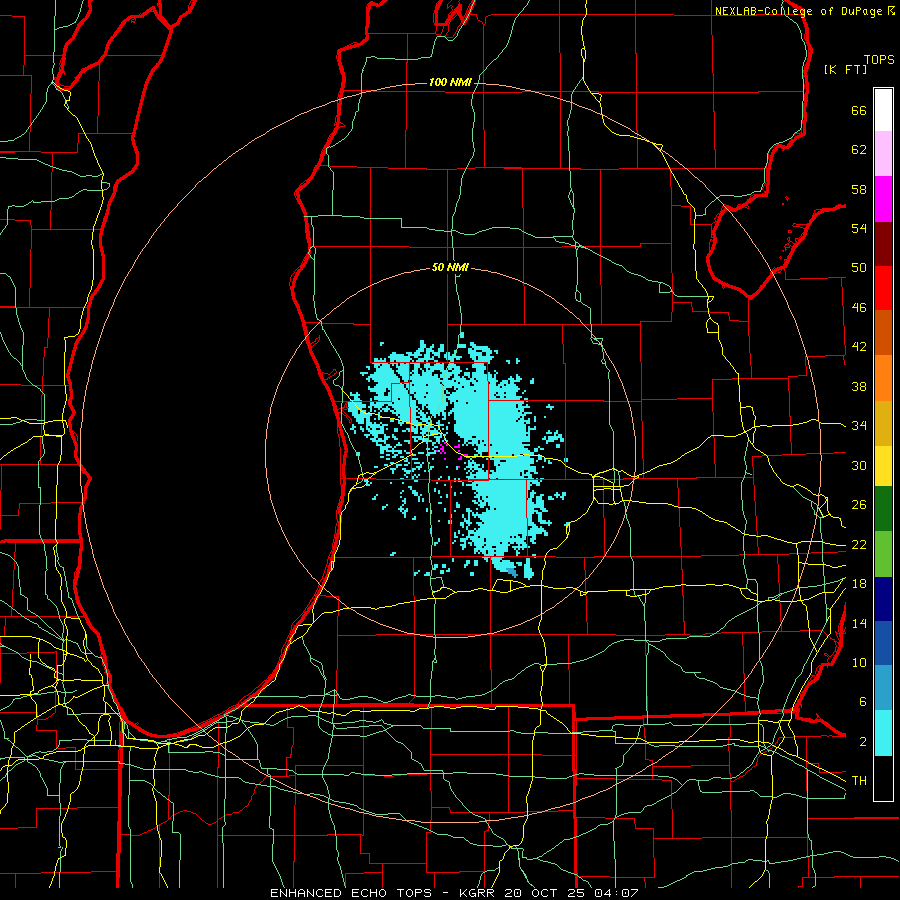Viewport: 900px width, 900px height.
Task: Click the legend value 62
Action: 859,150
